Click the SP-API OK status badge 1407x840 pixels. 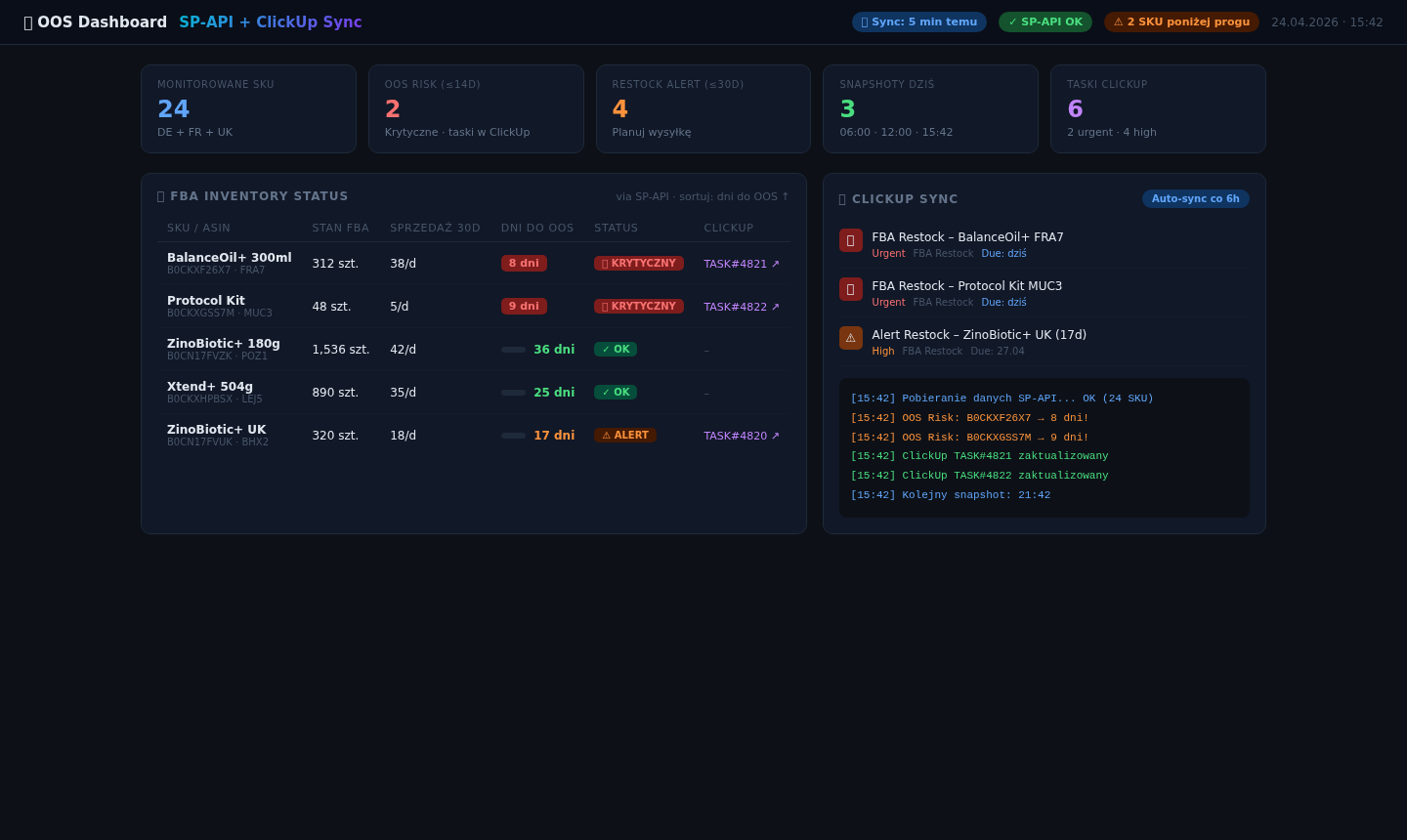[1045, 21]
